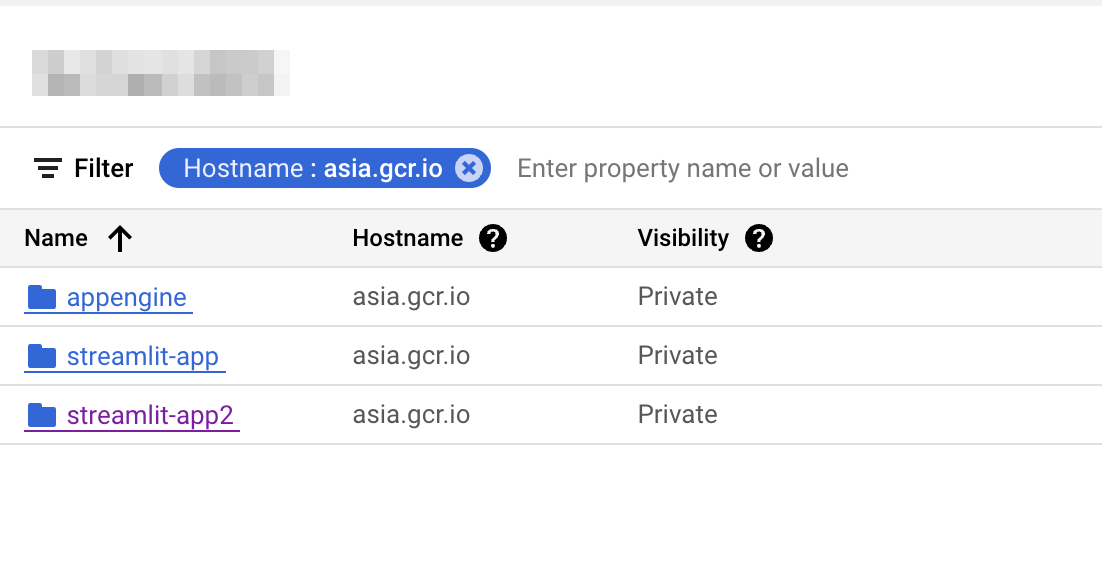Remove the Hostname asia.gcr.io filter chip
This screenshot has width=1102, height=588.
click(468, 168)
